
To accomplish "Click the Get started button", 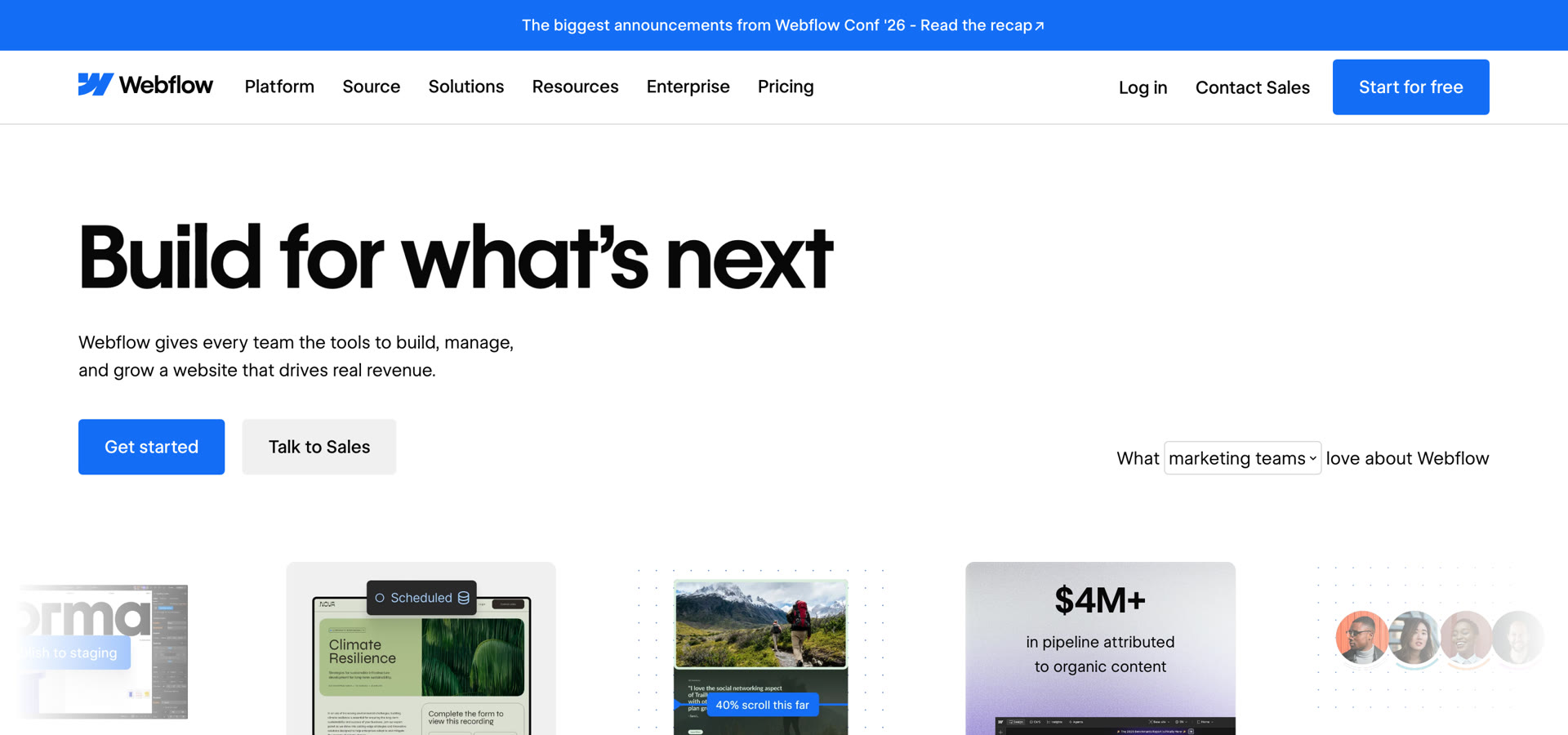I will tap(151, 447).
